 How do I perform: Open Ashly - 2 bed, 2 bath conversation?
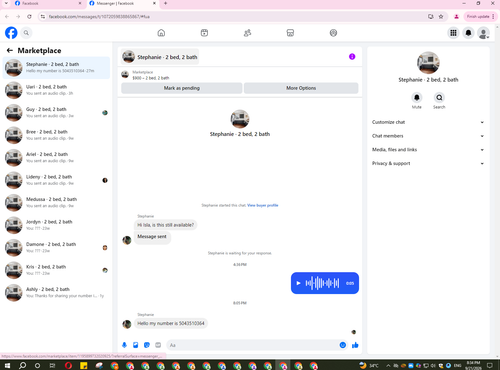56,293
